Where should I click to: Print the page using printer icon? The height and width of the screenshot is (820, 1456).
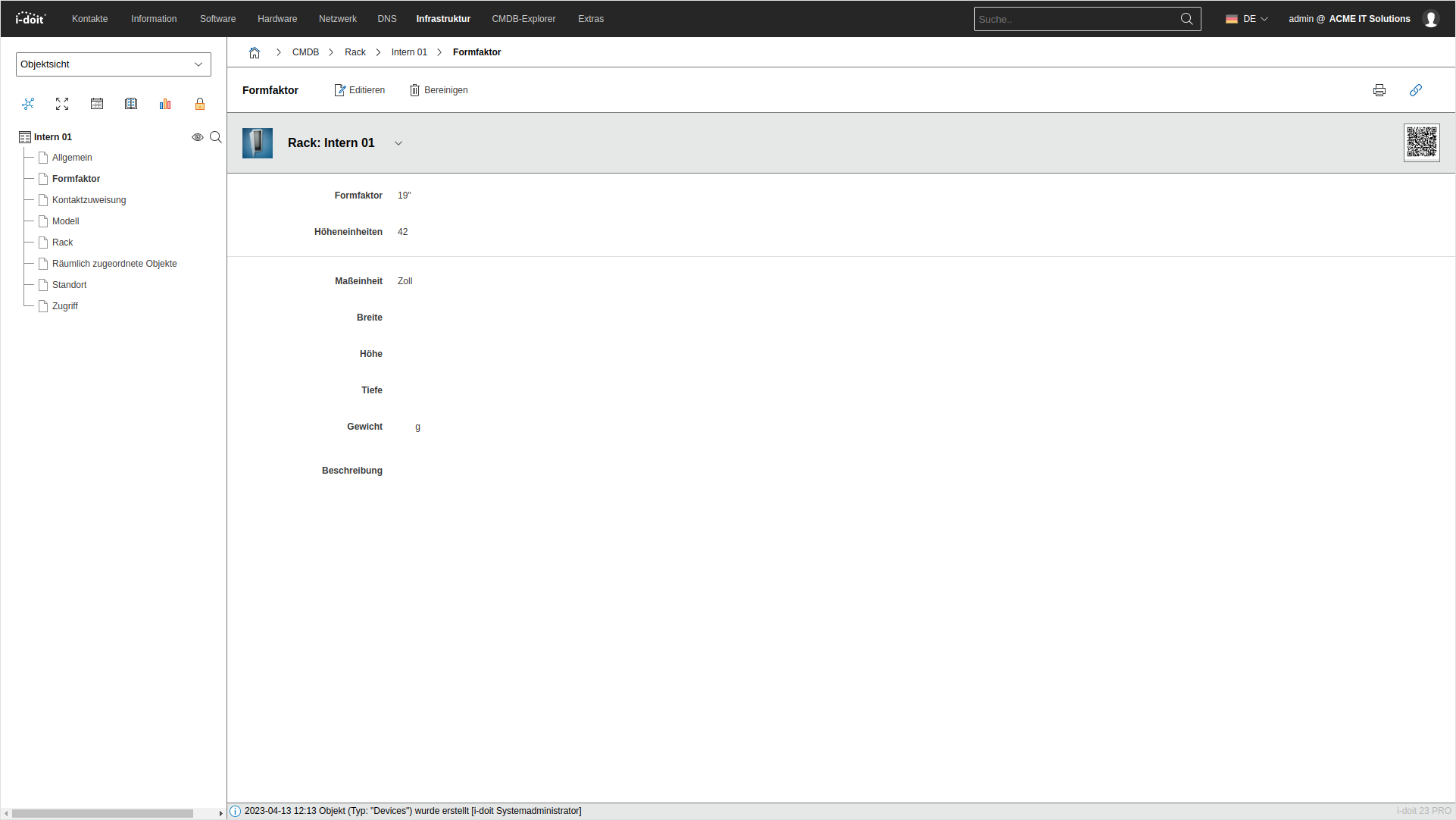(x=1379, y=90)
